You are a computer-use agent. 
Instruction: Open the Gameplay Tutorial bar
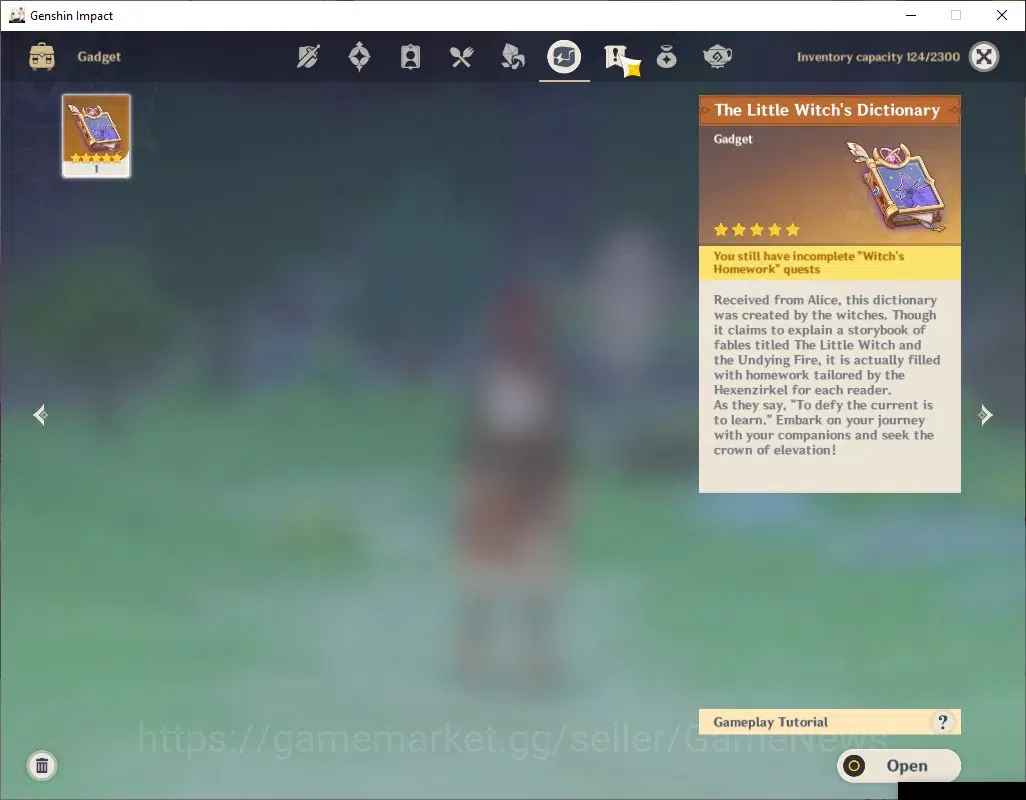click(830, 722)
